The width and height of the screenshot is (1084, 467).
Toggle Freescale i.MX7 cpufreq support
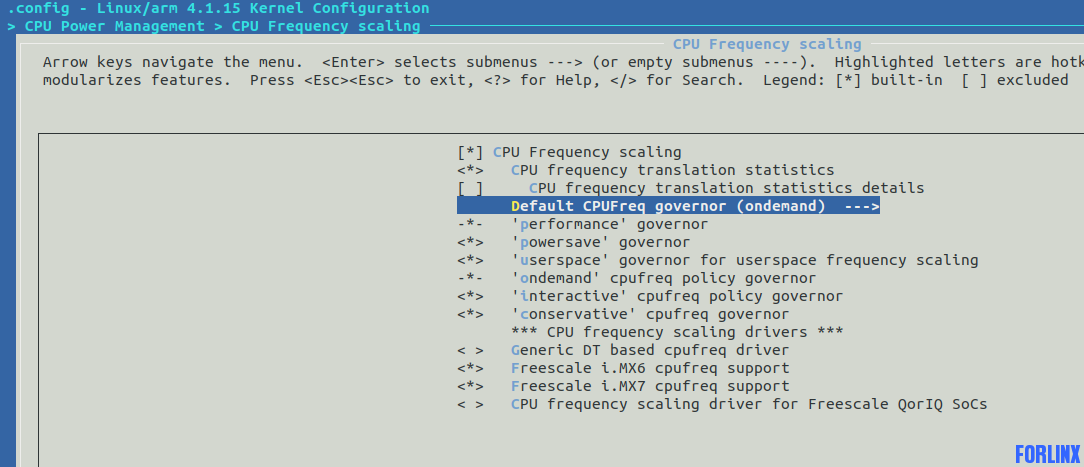[470, 386]
